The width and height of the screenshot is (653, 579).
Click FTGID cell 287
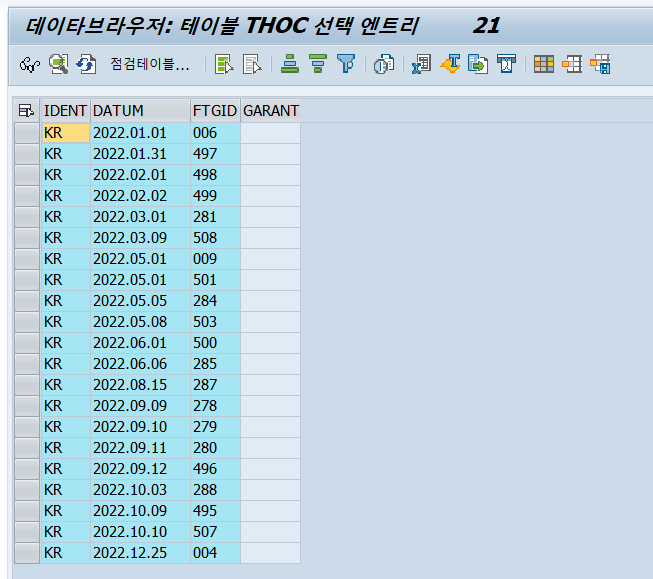pos(215,385)
